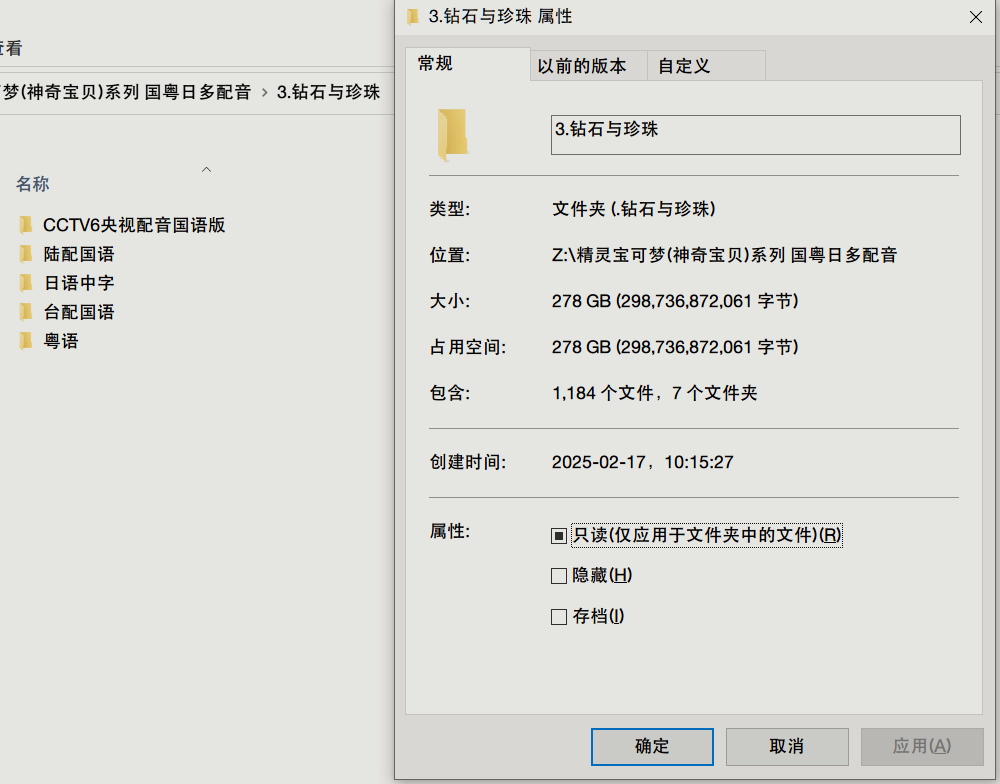Select the 陆配国语 folder icon

(x=25, y=253)
